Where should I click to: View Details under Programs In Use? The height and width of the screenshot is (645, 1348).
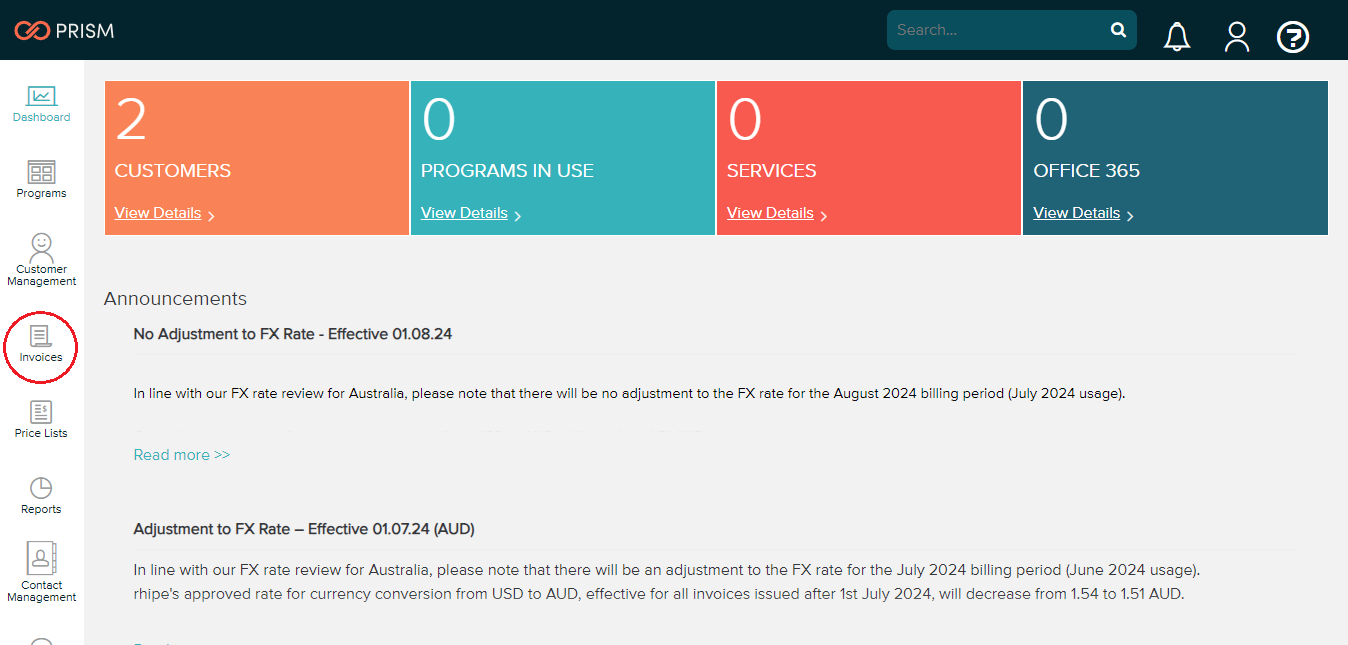[464, 212]
